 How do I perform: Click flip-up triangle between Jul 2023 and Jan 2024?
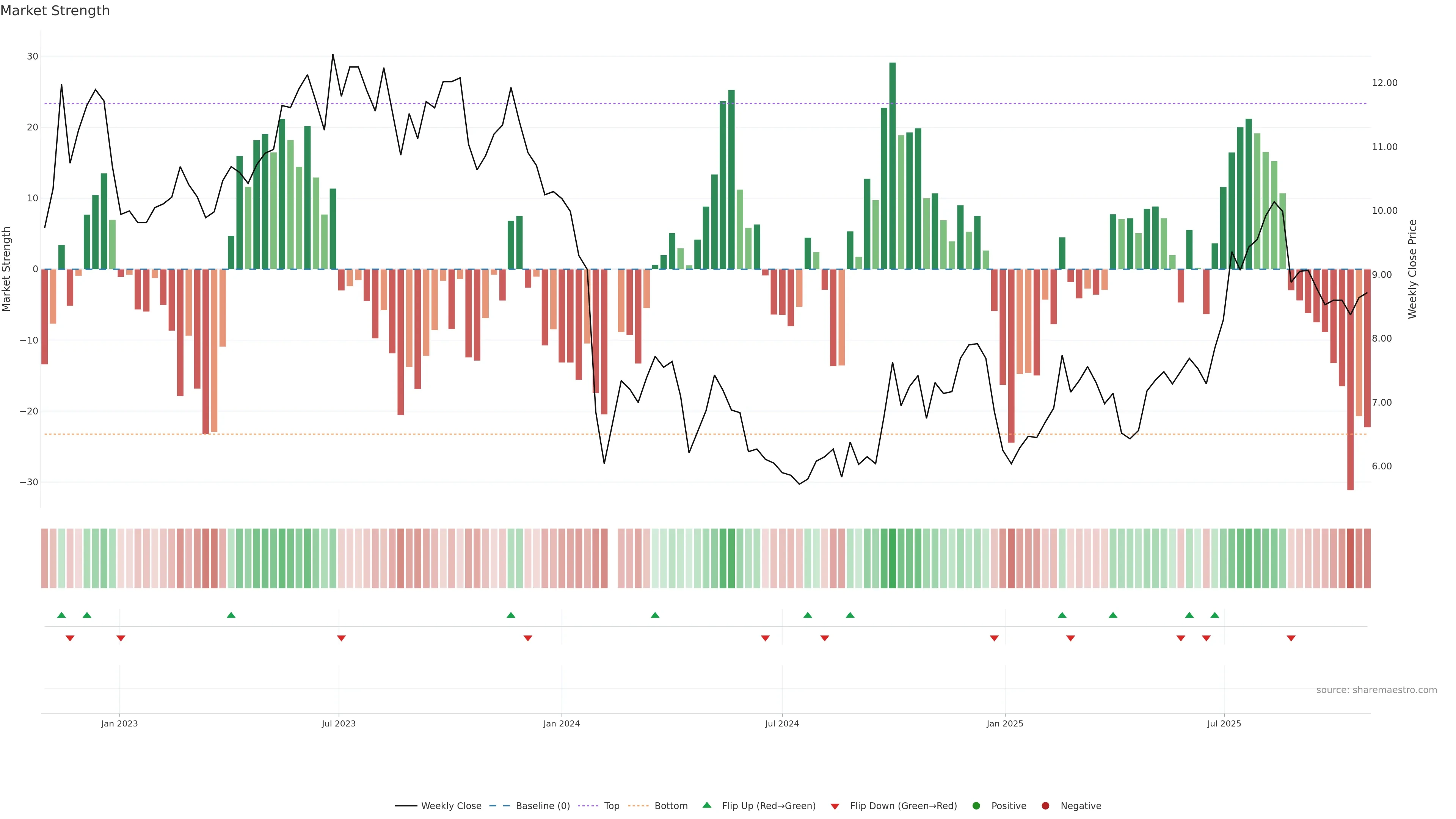point(511,615)
